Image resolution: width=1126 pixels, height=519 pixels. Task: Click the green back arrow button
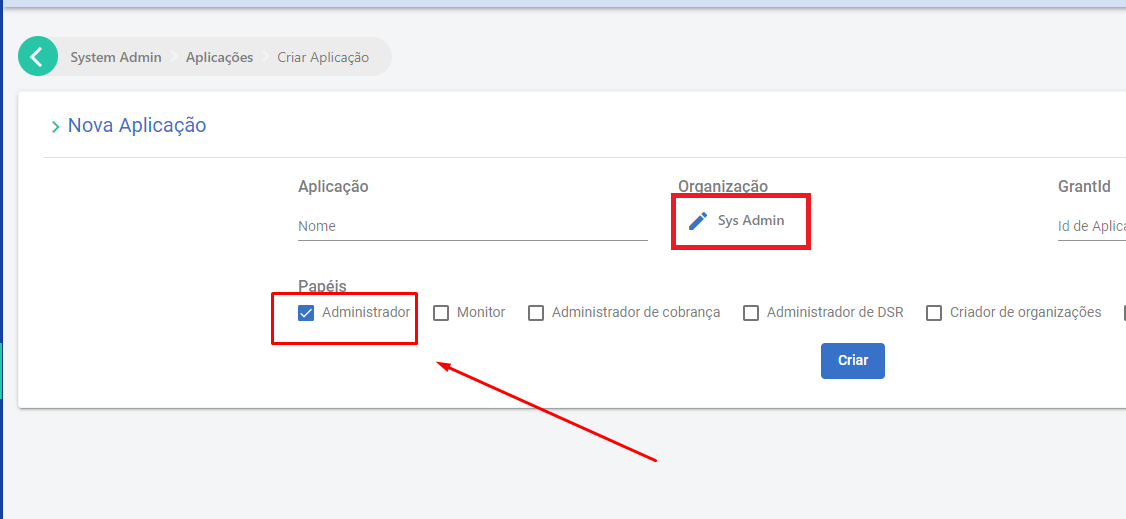coord(37,56)
